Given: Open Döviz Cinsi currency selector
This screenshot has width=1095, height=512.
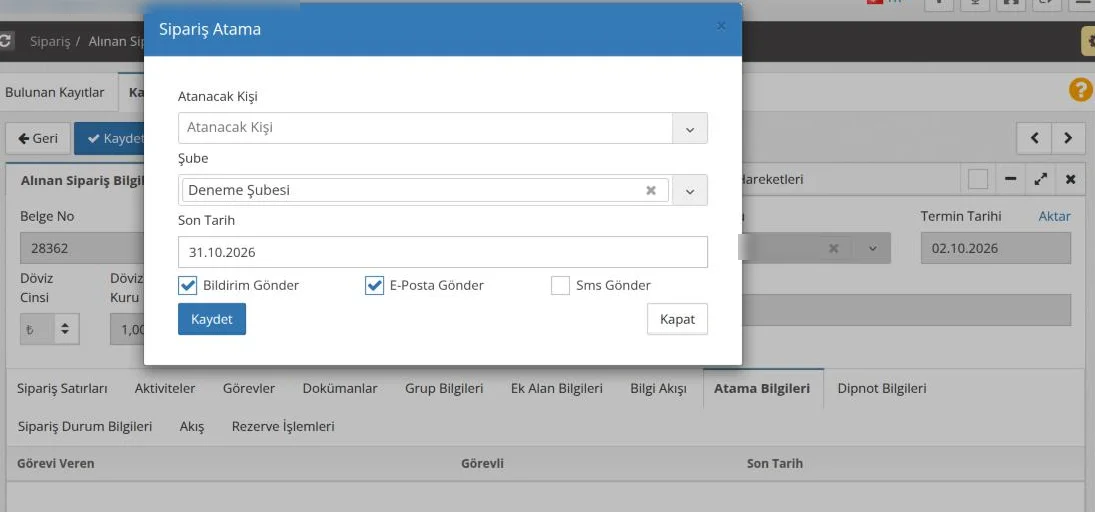Looking at the screenshot, I should pyautogui.click(x=50, y=329).
